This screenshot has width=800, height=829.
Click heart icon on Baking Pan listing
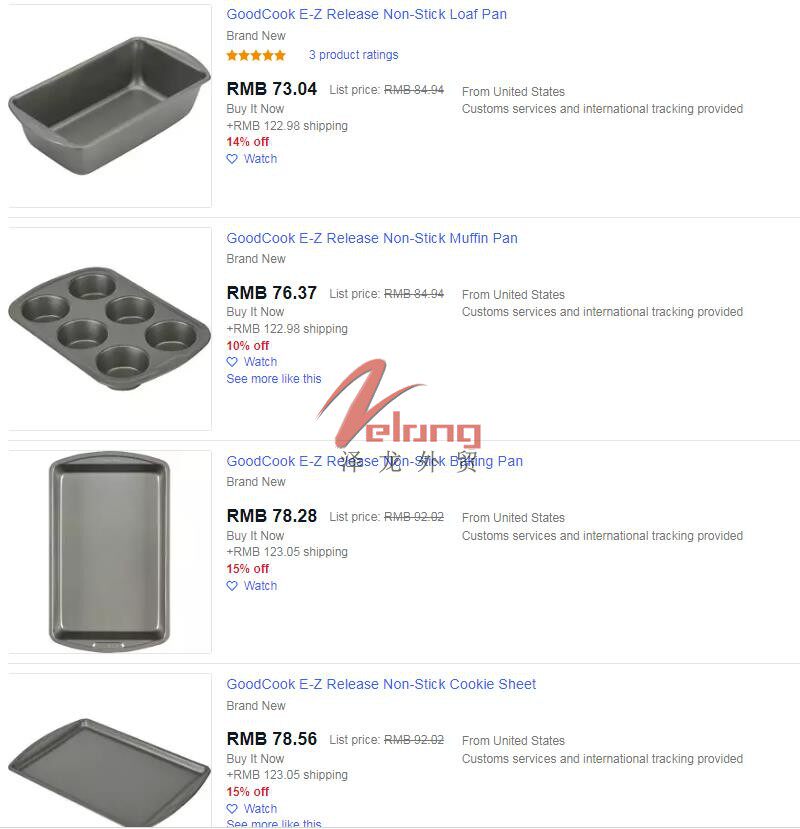coord(232,586)
